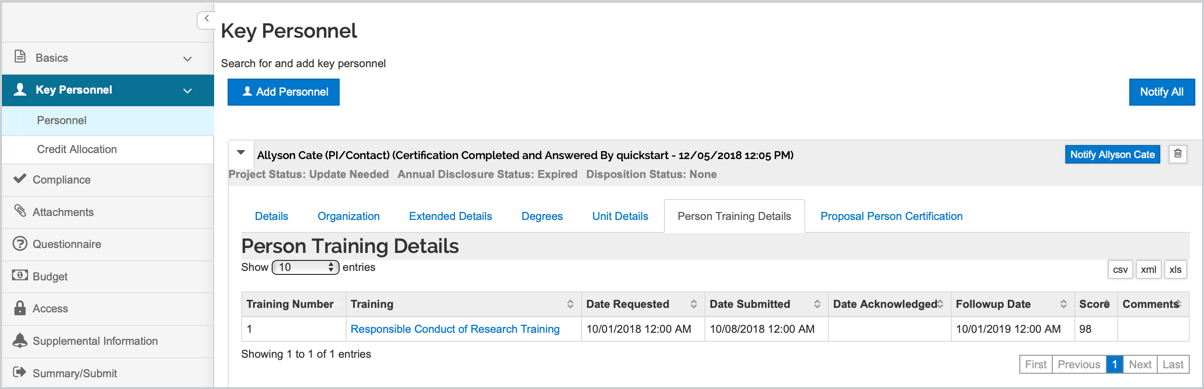Click the Basics document icon

[20, 57]
